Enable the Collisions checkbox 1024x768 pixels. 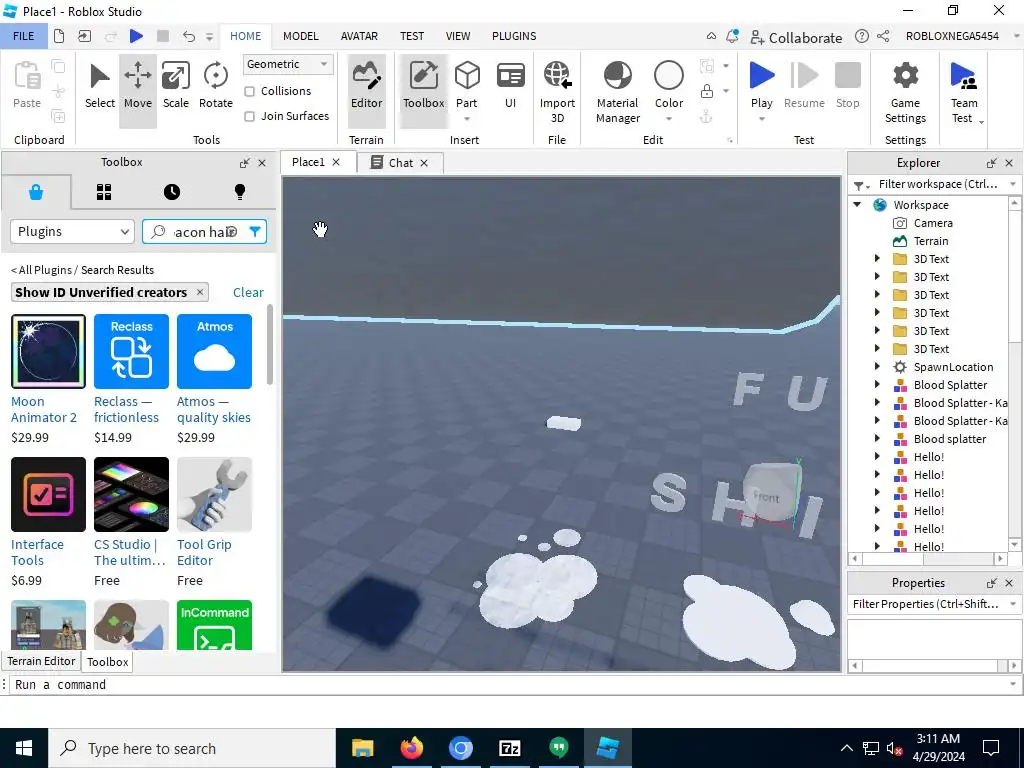[x=249, y=91]
